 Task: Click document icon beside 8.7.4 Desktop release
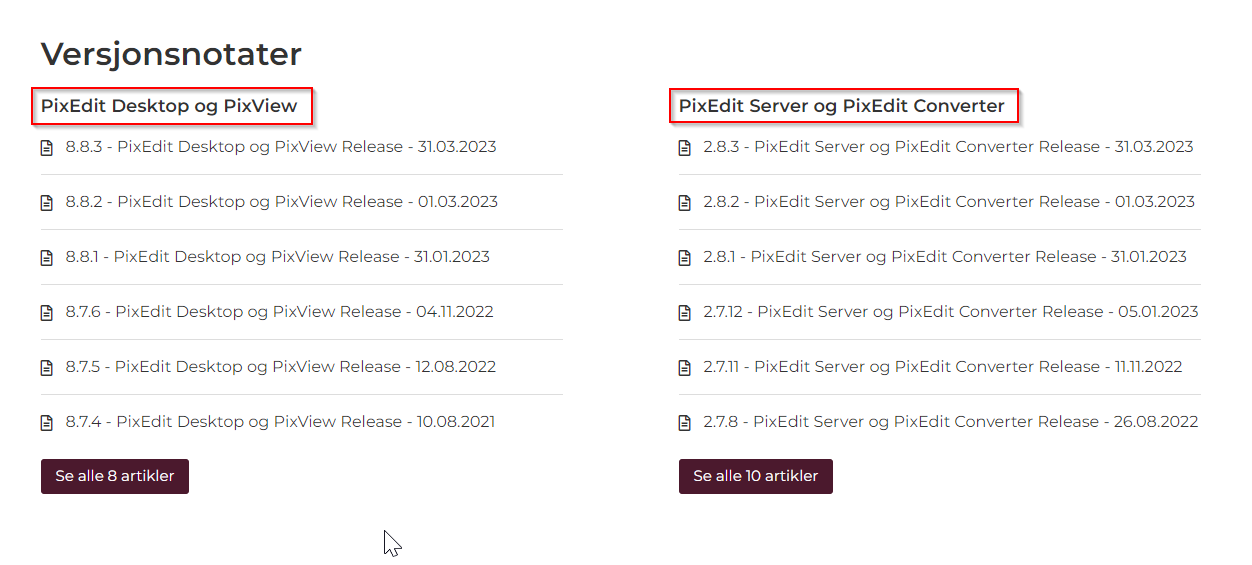click(x=46, y=423)
